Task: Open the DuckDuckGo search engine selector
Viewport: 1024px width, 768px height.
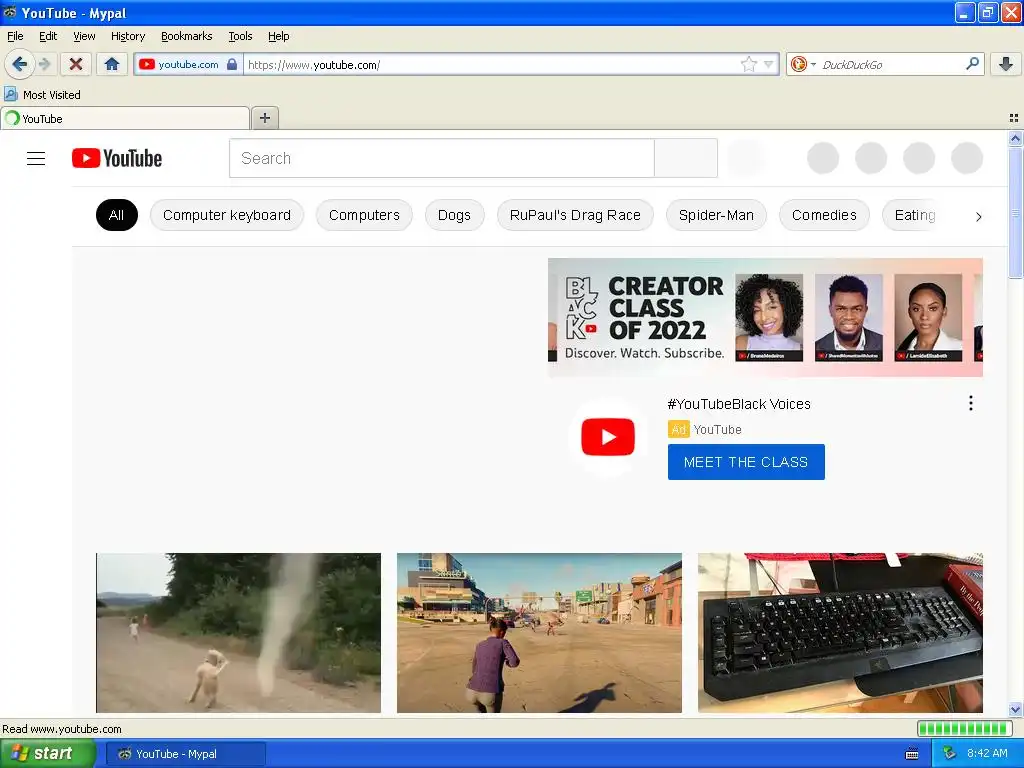Action: (x=803, y=64)
